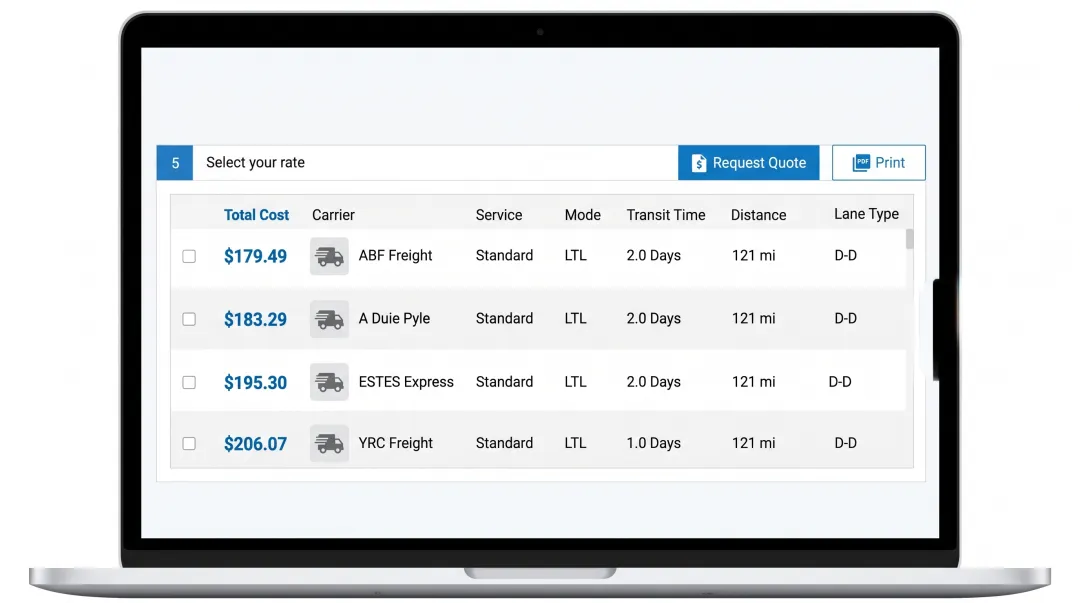The image size is (1080, 603).
Task: Click the $206.07 total cost
Action: [x=255, y=444]
